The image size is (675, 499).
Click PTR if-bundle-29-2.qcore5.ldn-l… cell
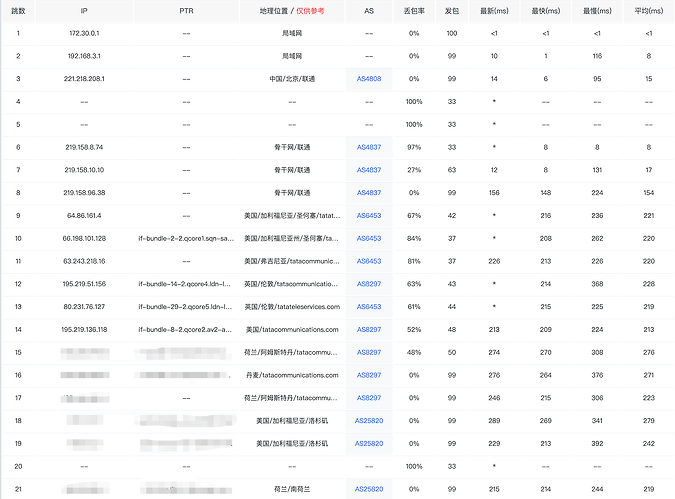[x=186, y=307]
